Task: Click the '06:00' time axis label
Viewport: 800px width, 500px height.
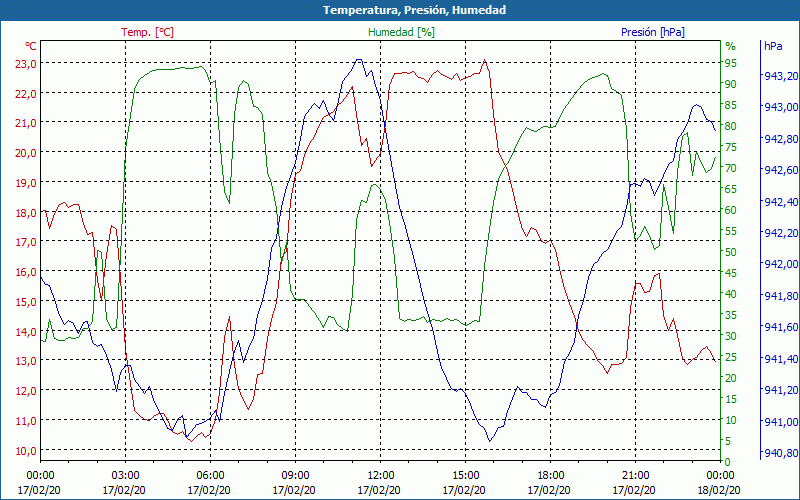Action: 210,476
